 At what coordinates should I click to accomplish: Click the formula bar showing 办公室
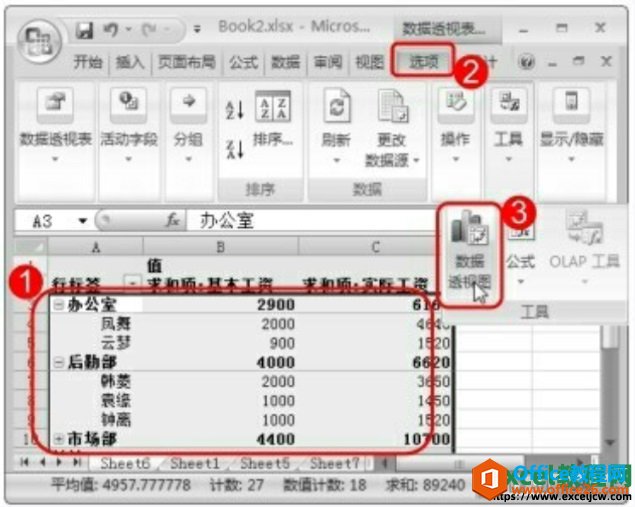coord(310,221)
